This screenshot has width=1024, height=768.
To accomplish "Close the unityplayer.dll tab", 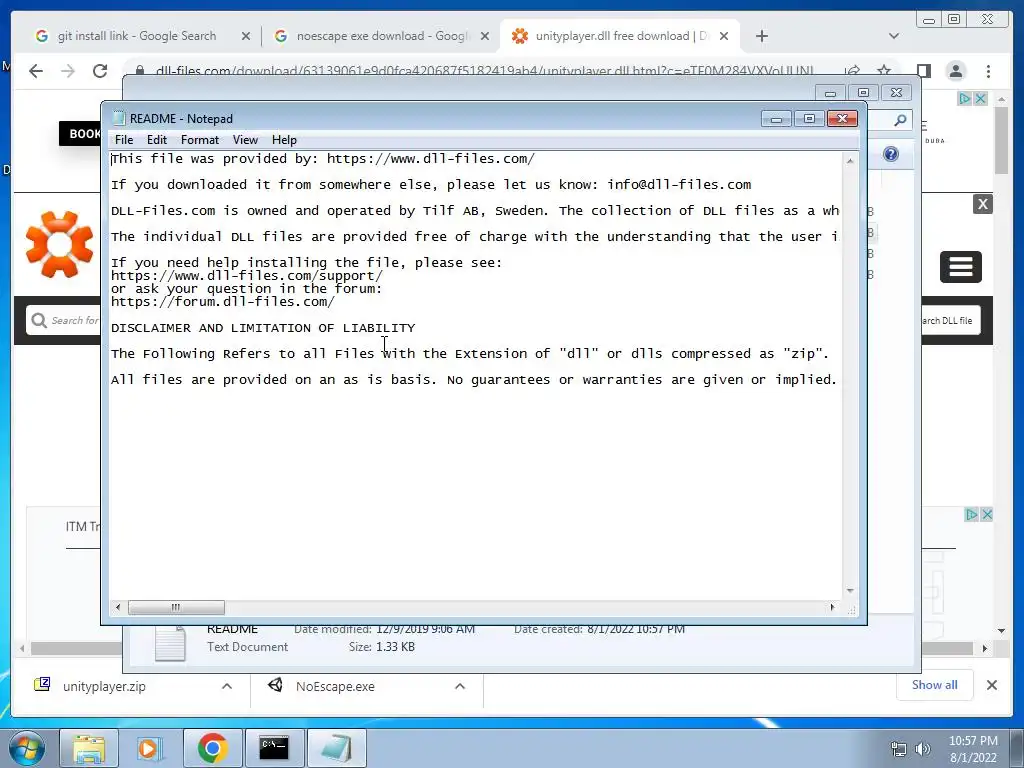I will point(724,37).
